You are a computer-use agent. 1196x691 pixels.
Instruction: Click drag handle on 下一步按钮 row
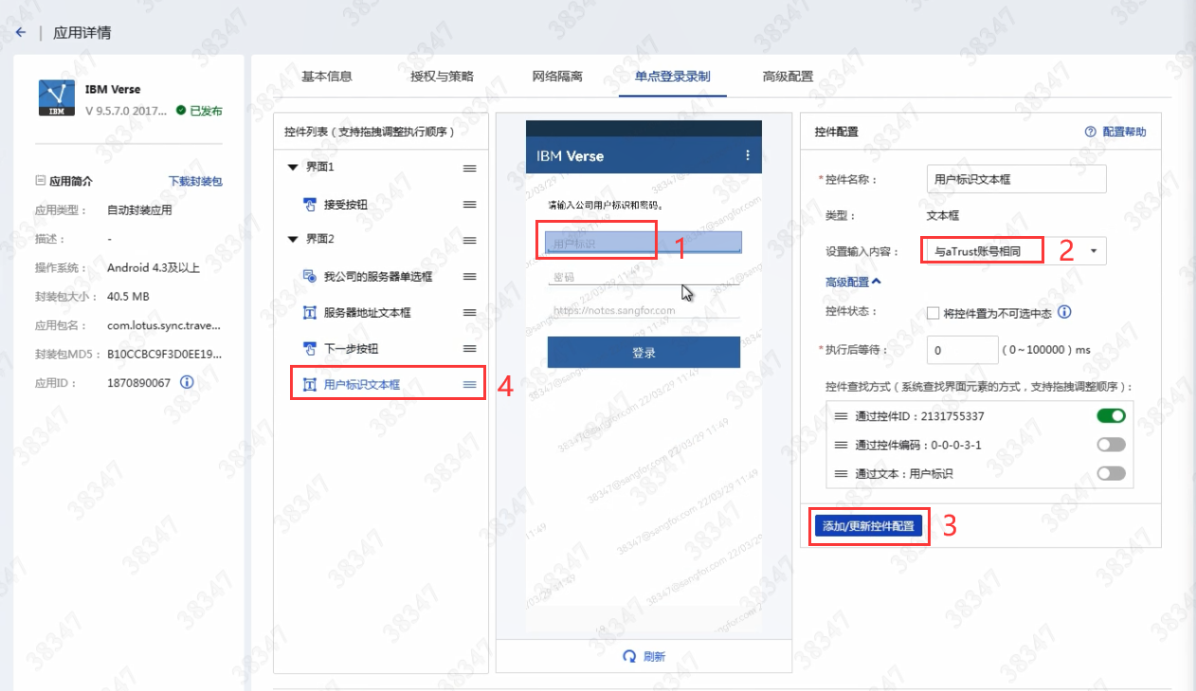[x=470, y=349]
